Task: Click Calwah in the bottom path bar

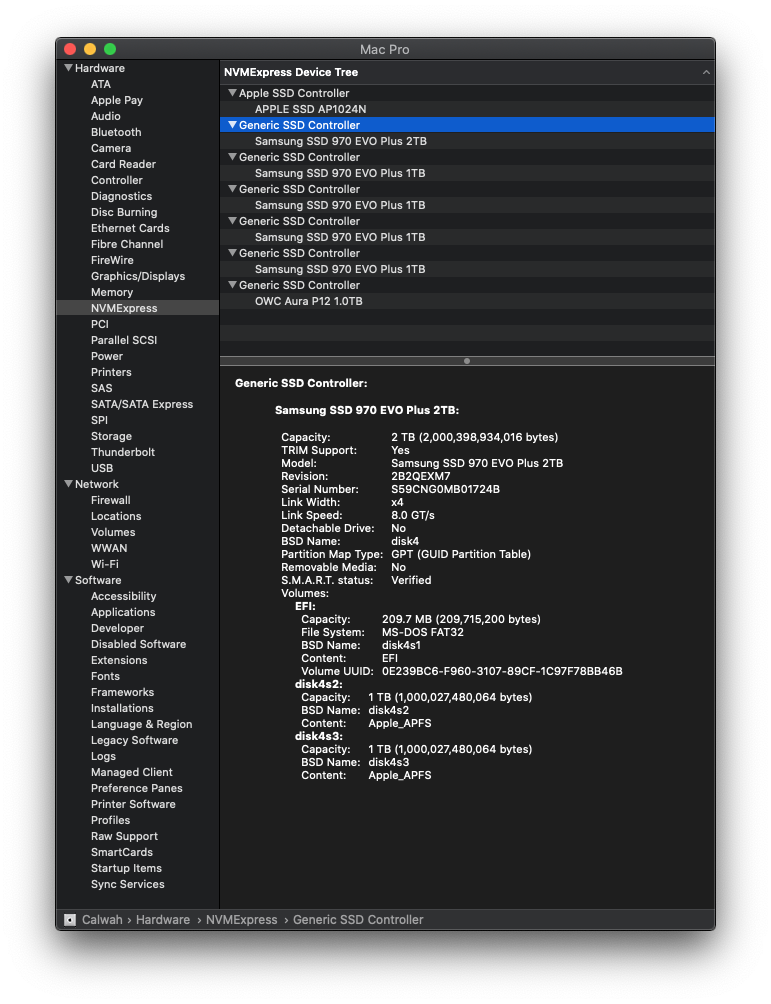Action: click(x=102, y=919)
